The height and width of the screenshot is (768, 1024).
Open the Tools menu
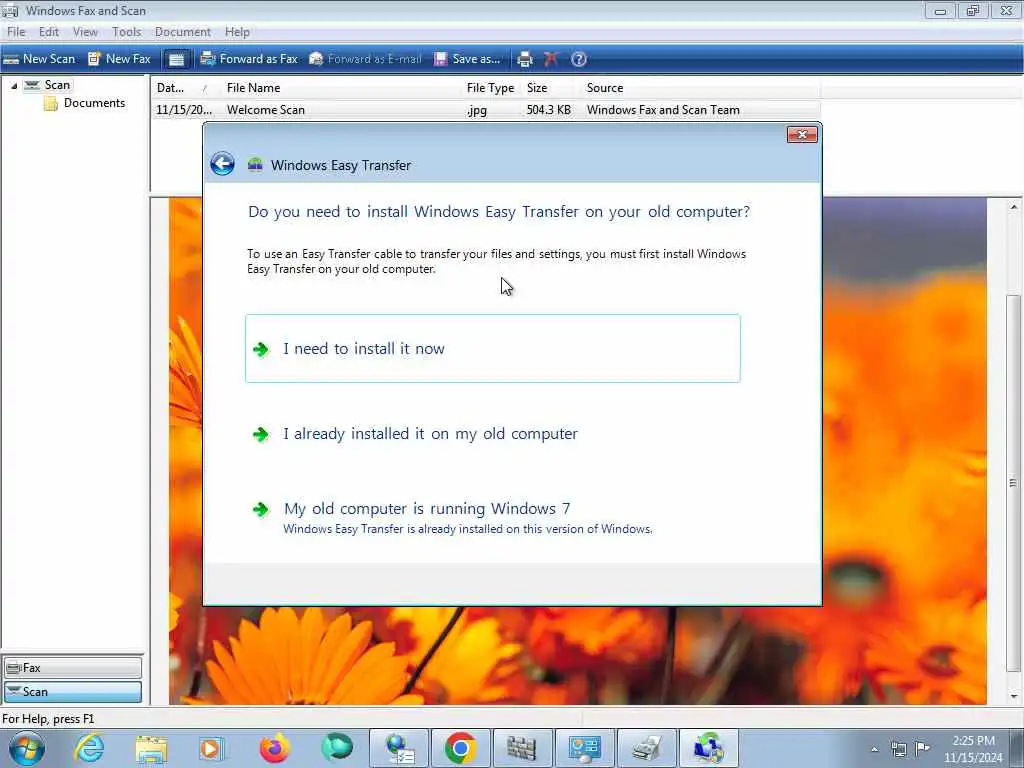click(x=127, y=32)
